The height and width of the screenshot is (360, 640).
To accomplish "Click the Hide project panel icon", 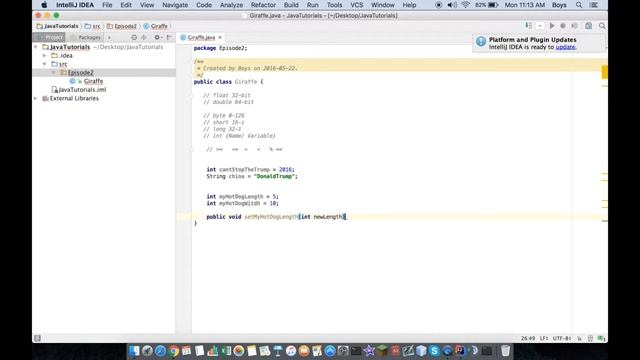I will point(169,37).
